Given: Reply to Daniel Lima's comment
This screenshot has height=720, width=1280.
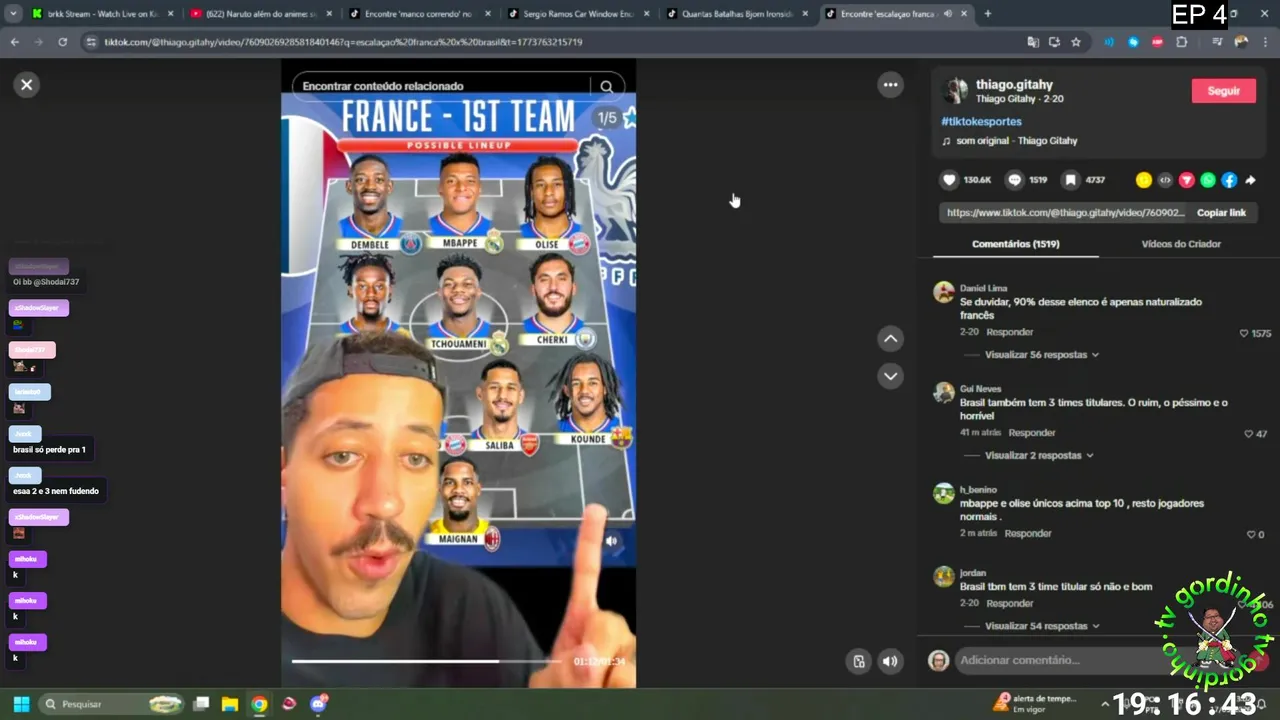Looking at the screenshot, I should [1010, 332].
